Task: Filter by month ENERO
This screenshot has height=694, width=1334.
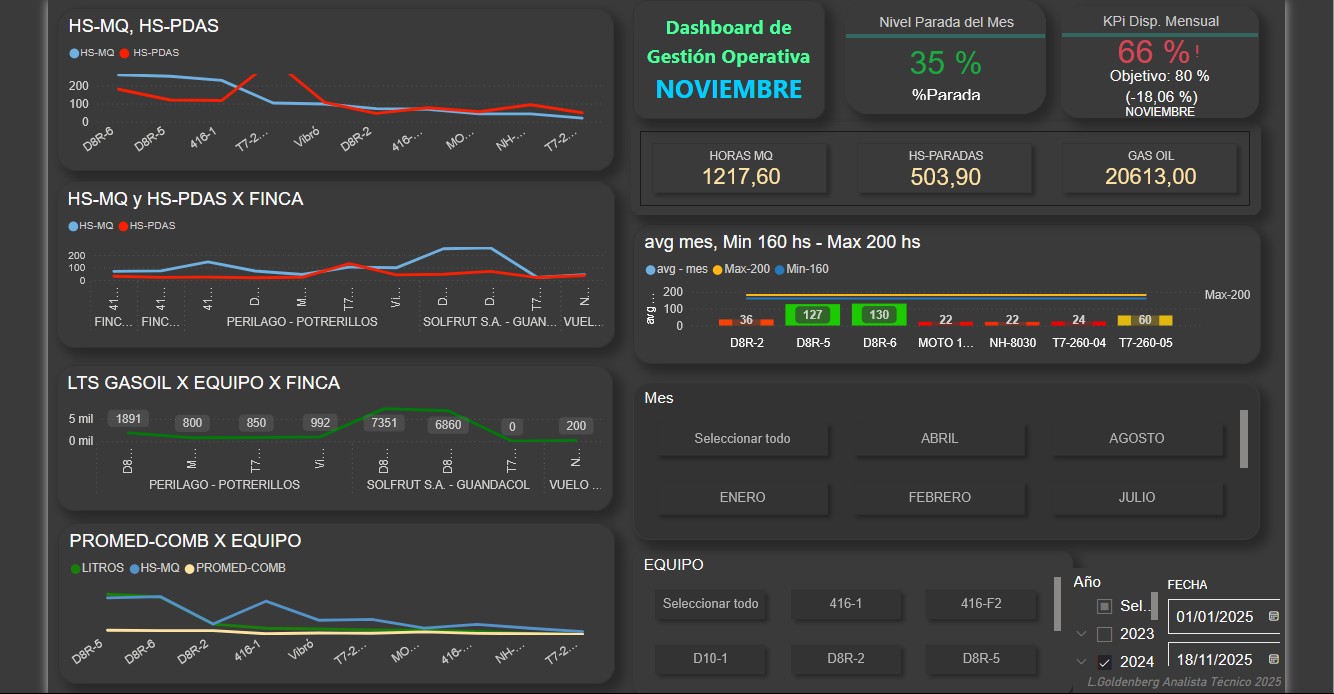Action: [x=742, y=497]
